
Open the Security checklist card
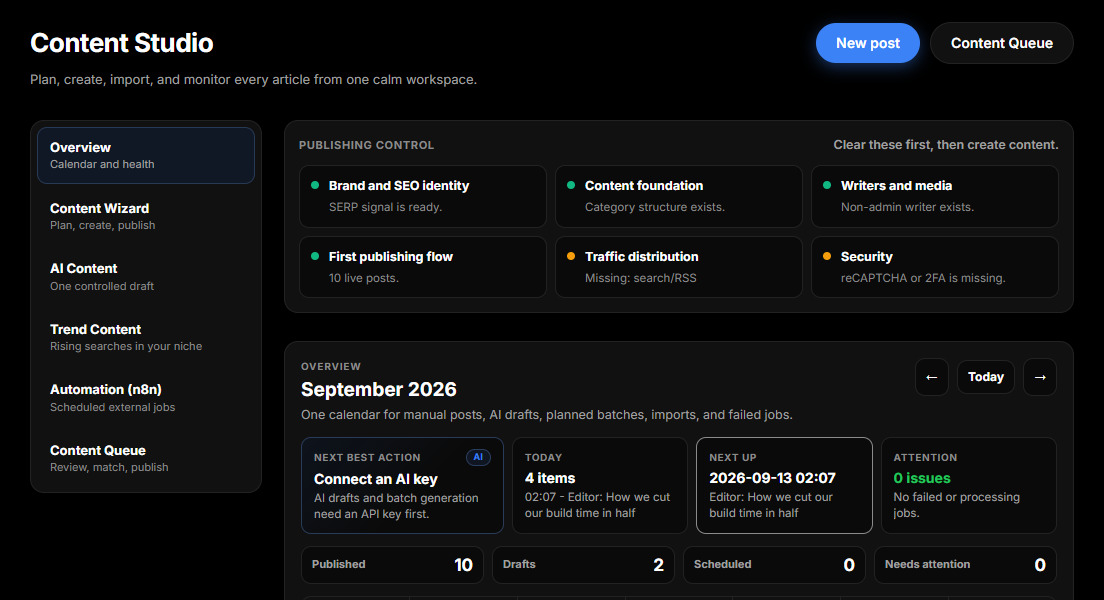coord(934,267)
